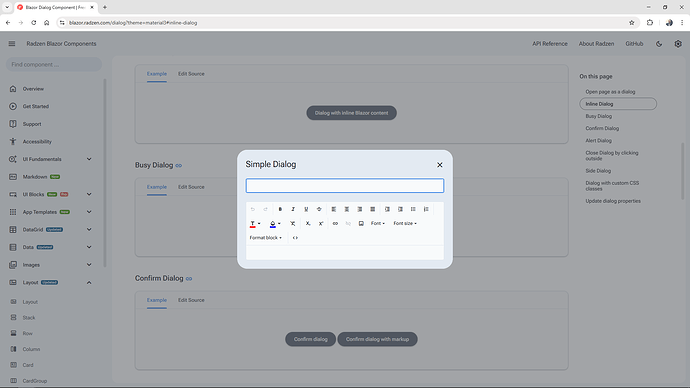
Task: Undo last edit in dialog editor
Action: point(253,209)
